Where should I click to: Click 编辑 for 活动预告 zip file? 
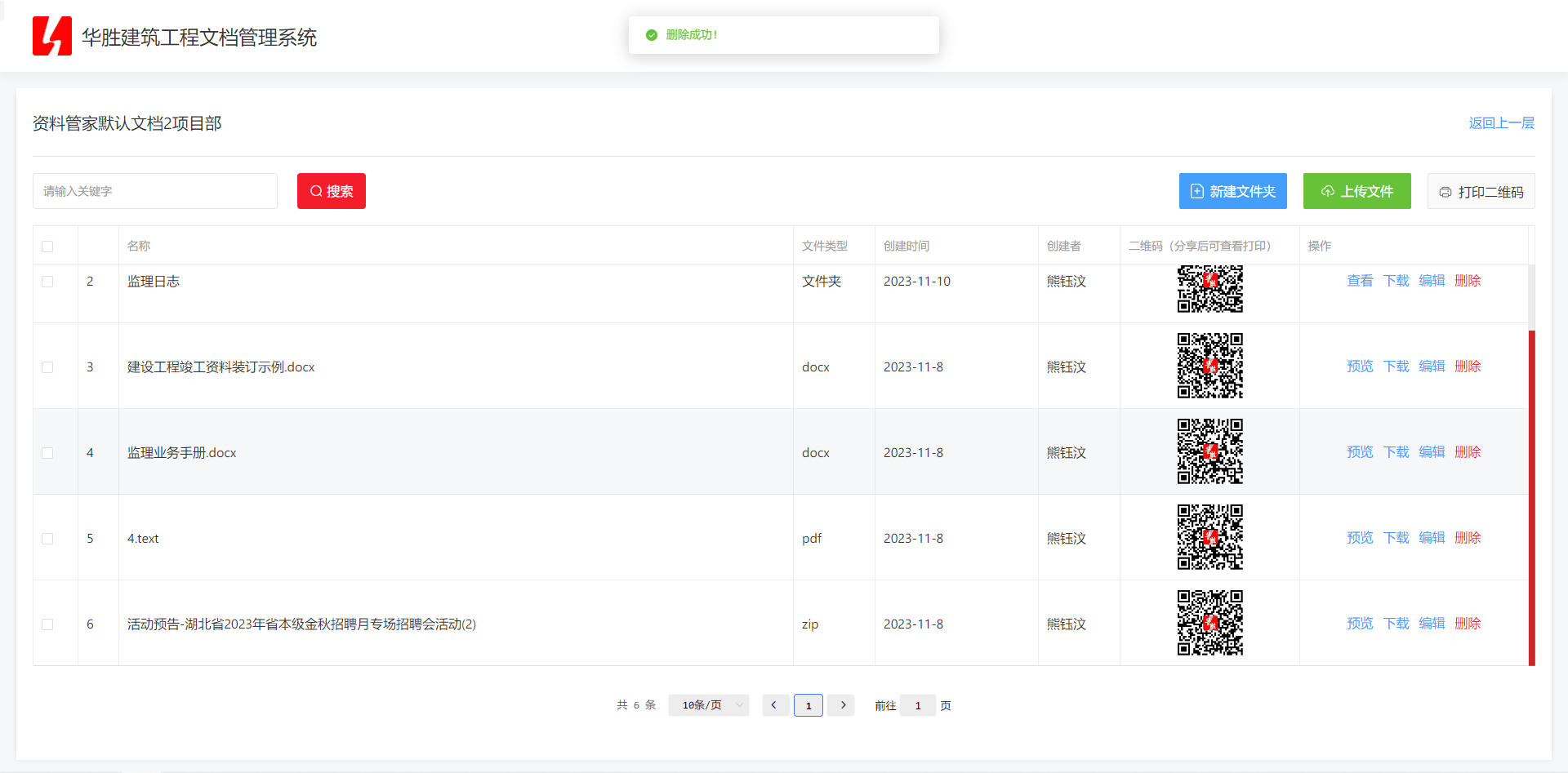click(x=1432, y=624)
